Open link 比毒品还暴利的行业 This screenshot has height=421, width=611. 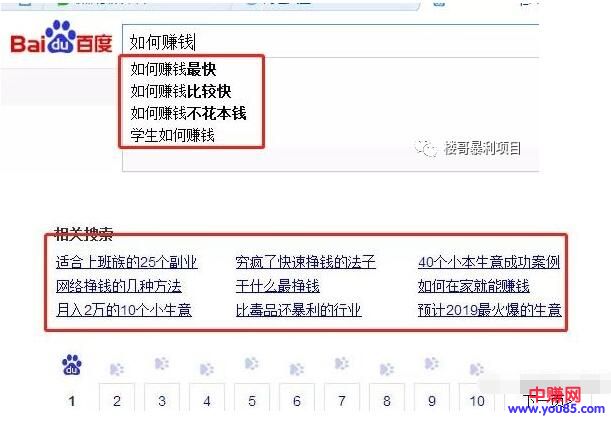pos(298,310)
